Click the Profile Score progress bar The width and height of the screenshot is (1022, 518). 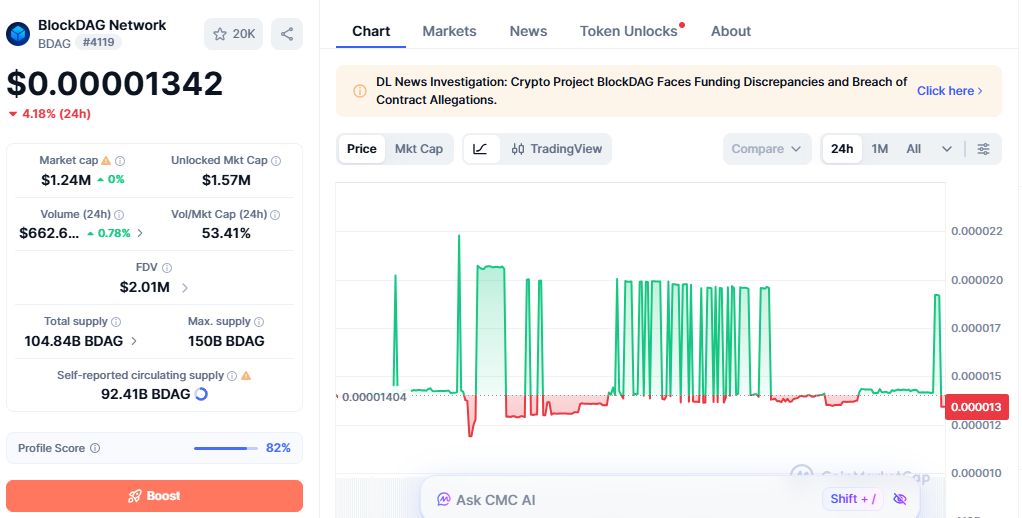point(226,448)
